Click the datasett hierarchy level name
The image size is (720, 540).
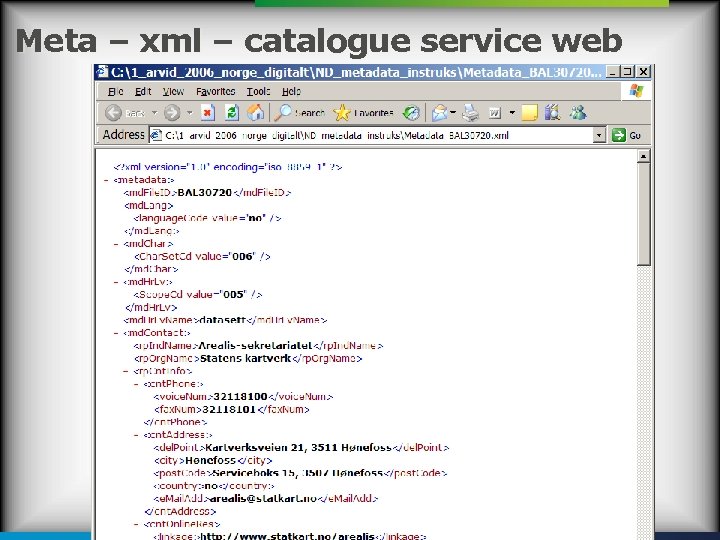coord(223,320)
